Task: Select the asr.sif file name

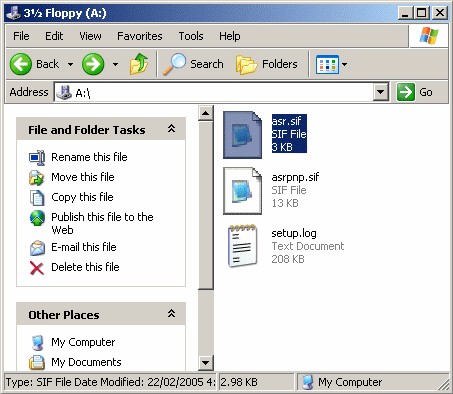Action: click(286, 121)
